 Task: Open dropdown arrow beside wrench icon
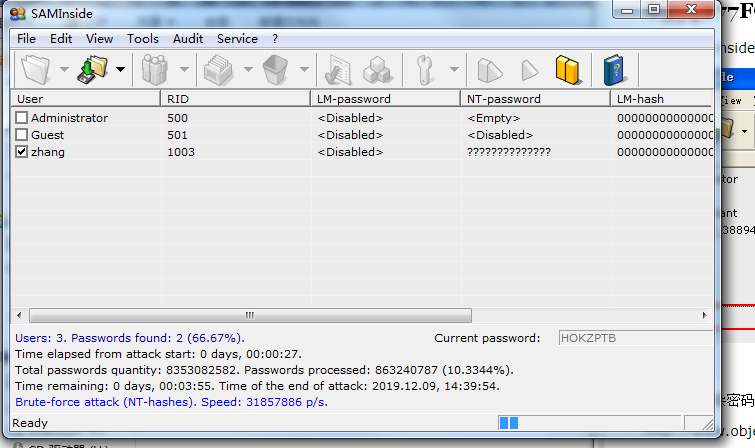click(454, 69)
